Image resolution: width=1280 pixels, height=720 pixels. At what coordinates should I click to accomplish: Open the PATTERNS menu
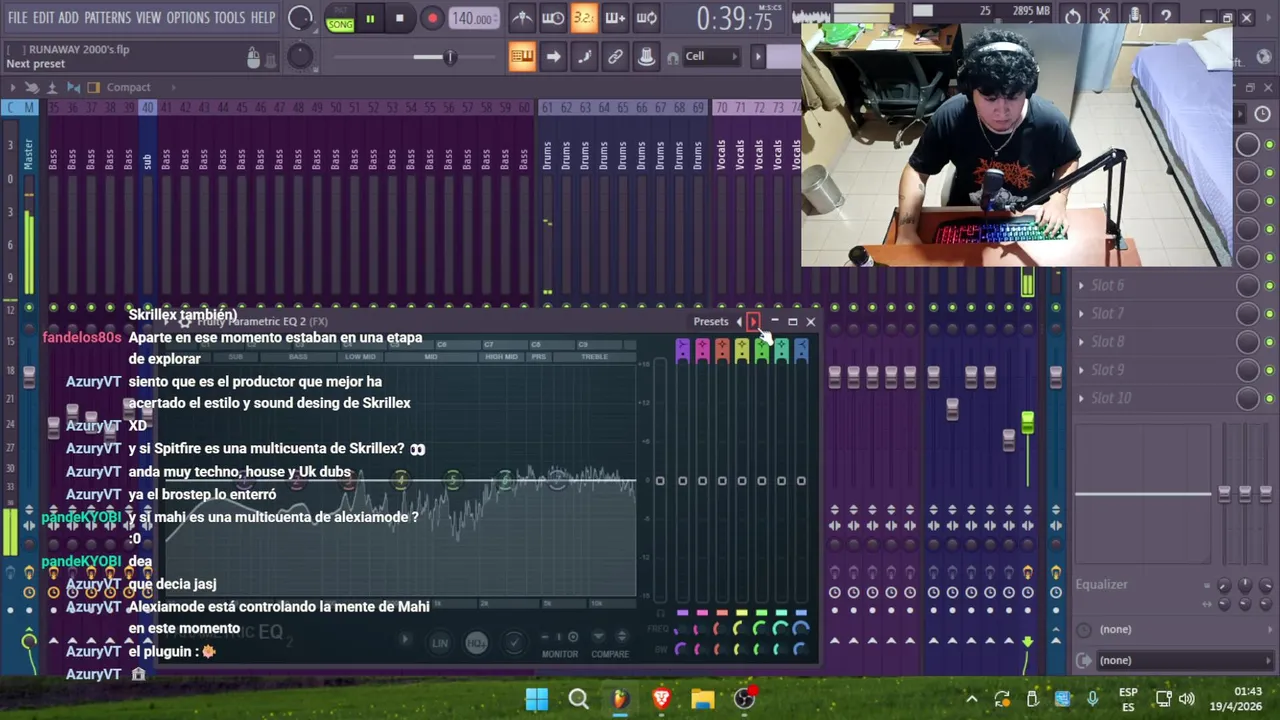(107, 18)
